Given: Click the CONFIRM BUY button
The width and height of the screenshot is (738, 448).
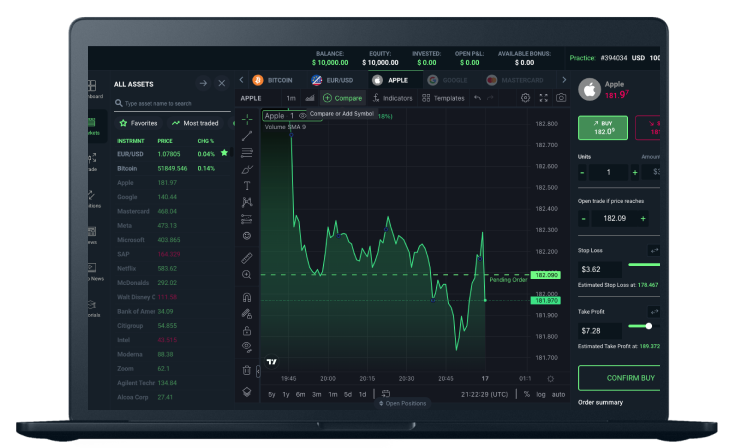Looking at the screenshot, I should tap(630, 378).
